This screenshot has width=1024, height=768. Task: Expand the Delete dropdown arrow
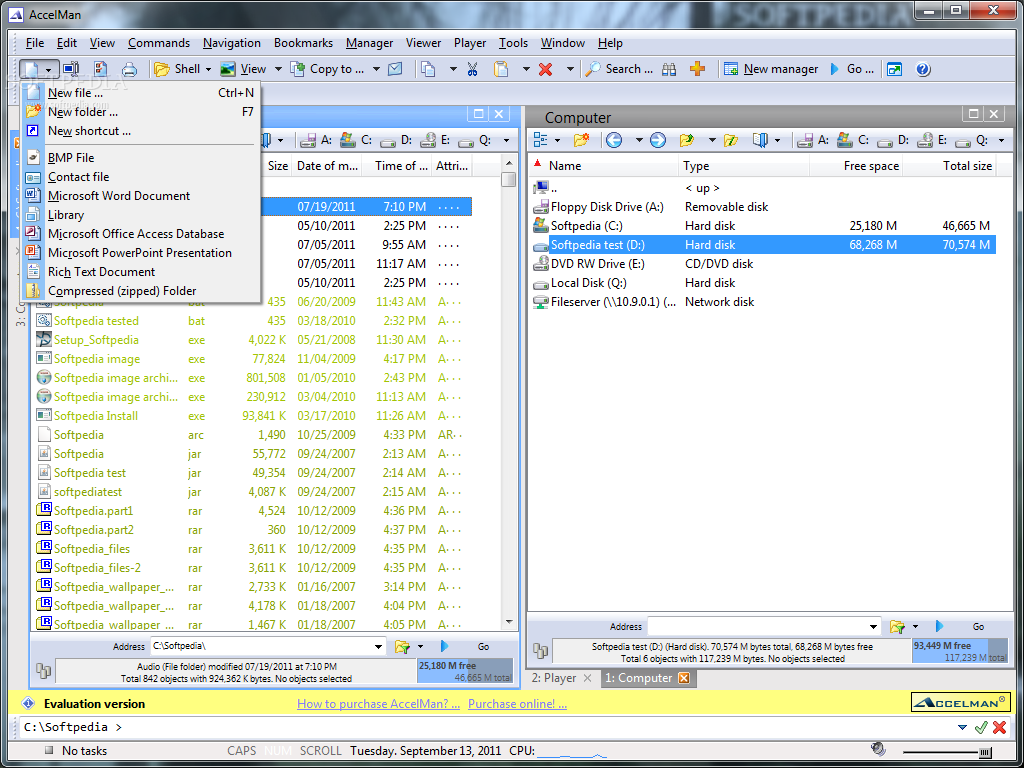coord(569,69)
